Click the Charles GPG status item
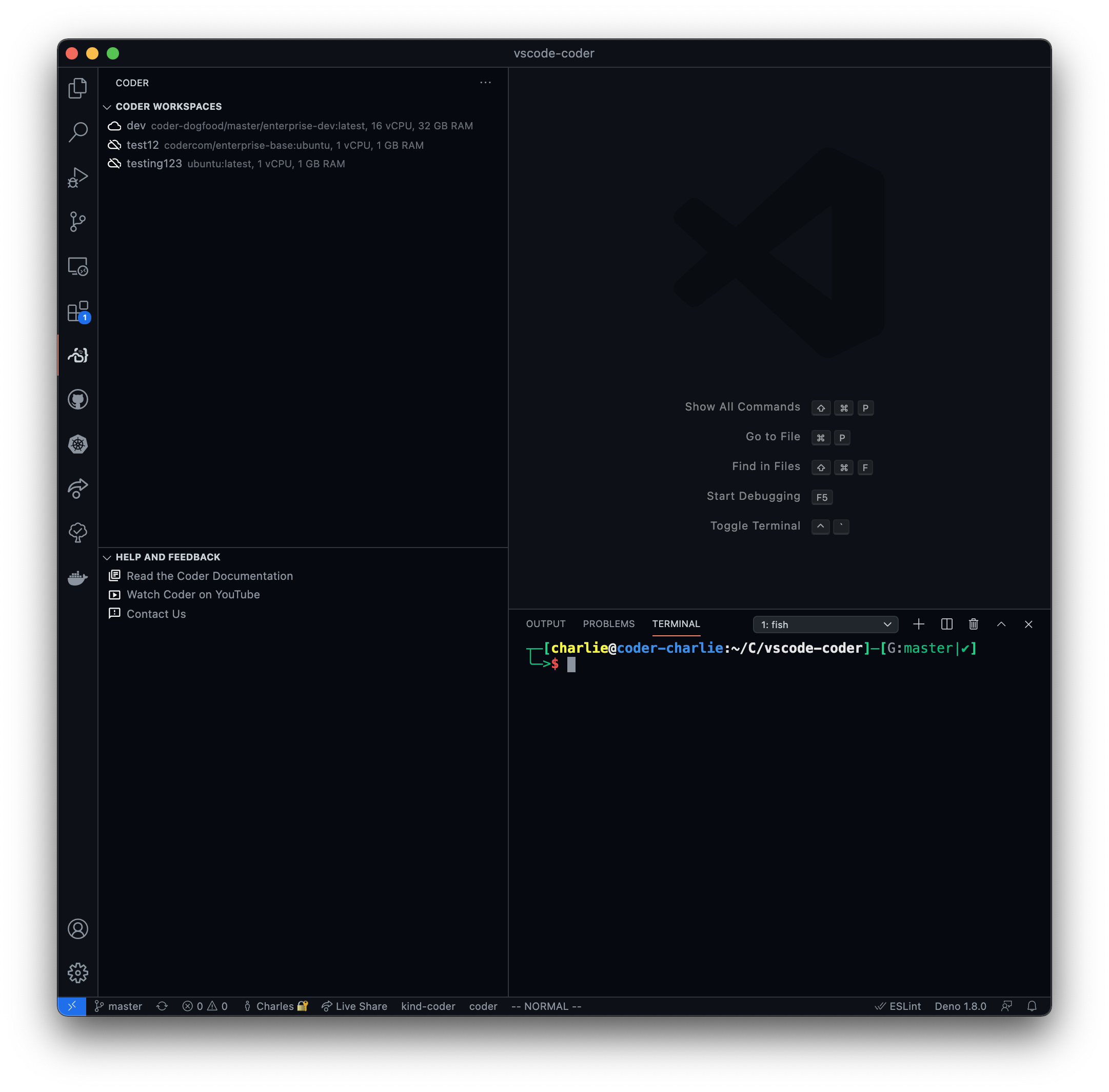The height and width of the screenshot is (1092, 1109). [x=276, y=1006]
